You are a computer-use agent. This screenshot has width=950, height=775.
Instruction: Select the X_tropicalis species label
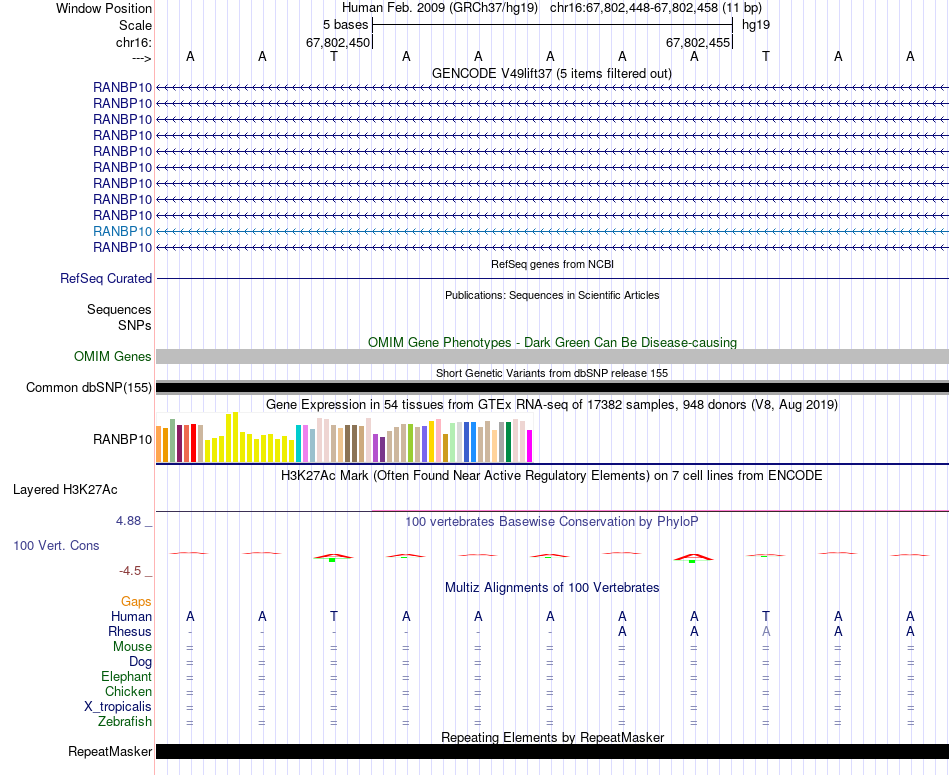click(118, 707)
